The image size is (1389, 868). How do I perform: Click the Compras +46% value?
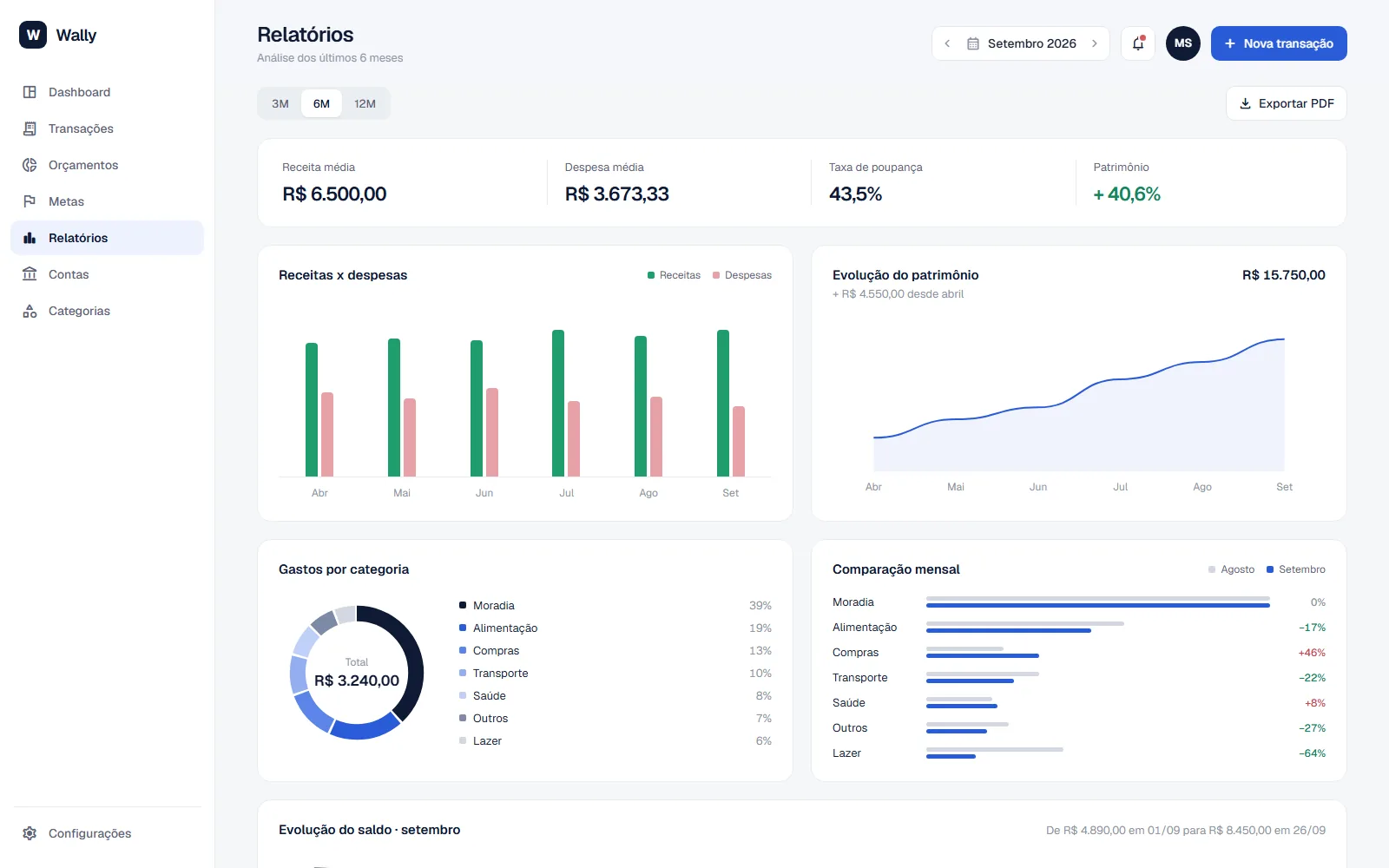coord(1312,653)
